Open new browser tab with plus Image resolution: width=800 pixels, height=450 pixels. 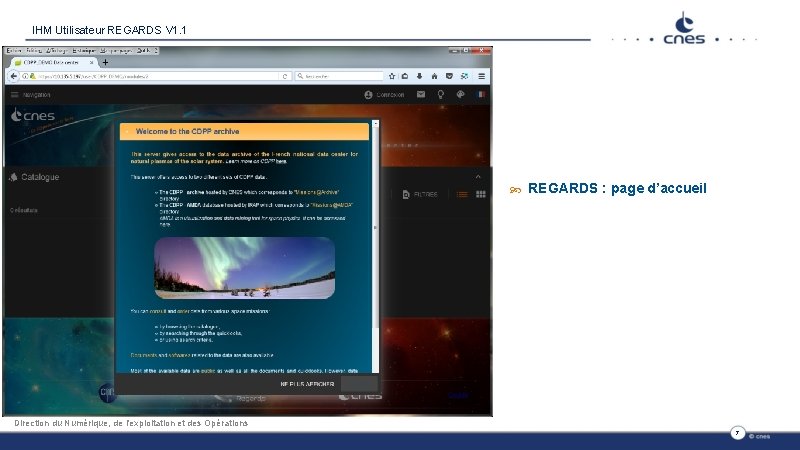point(105,62)
